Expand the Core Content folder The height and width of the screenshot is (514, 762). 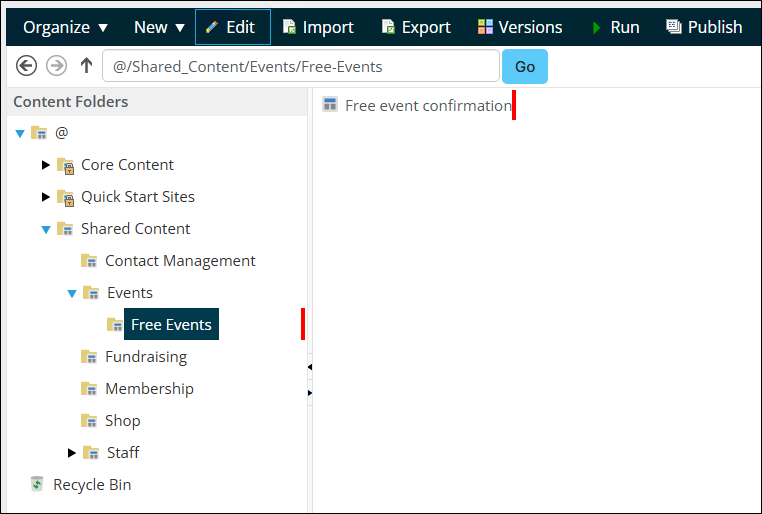pyautogui.click(x=46, y=165)
